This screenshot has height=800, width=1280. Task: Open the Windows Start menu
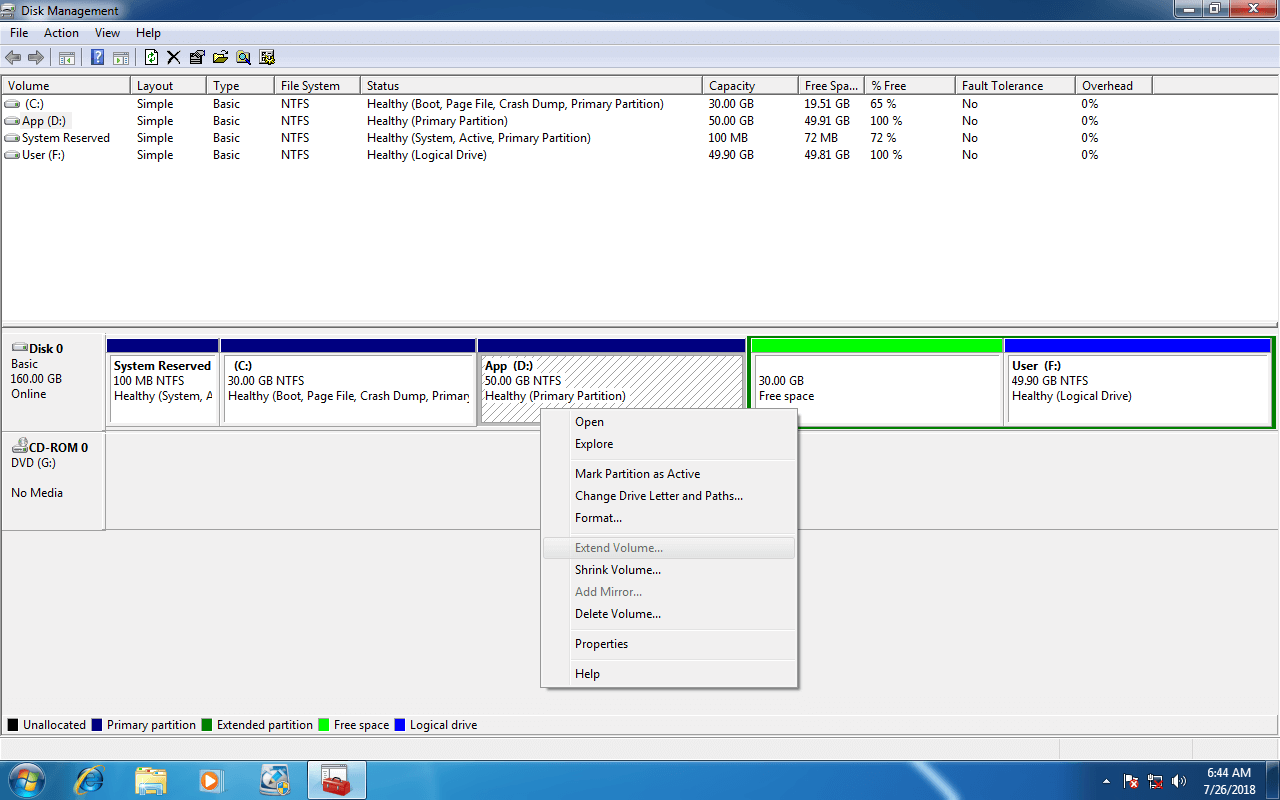tap(26, 780)
